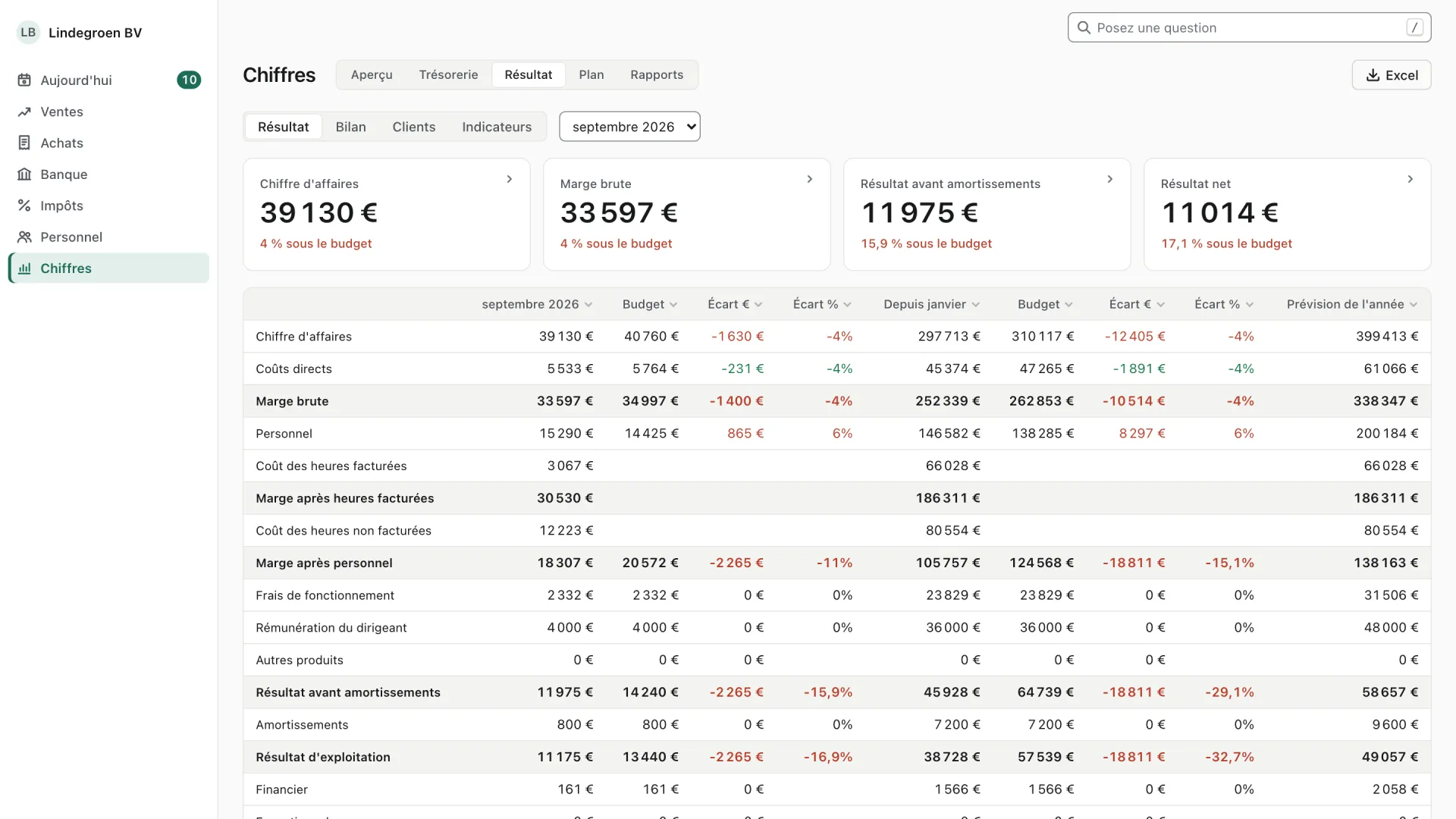Click the Personnel row label in table

pyautogui.click(x=284, y=434)
